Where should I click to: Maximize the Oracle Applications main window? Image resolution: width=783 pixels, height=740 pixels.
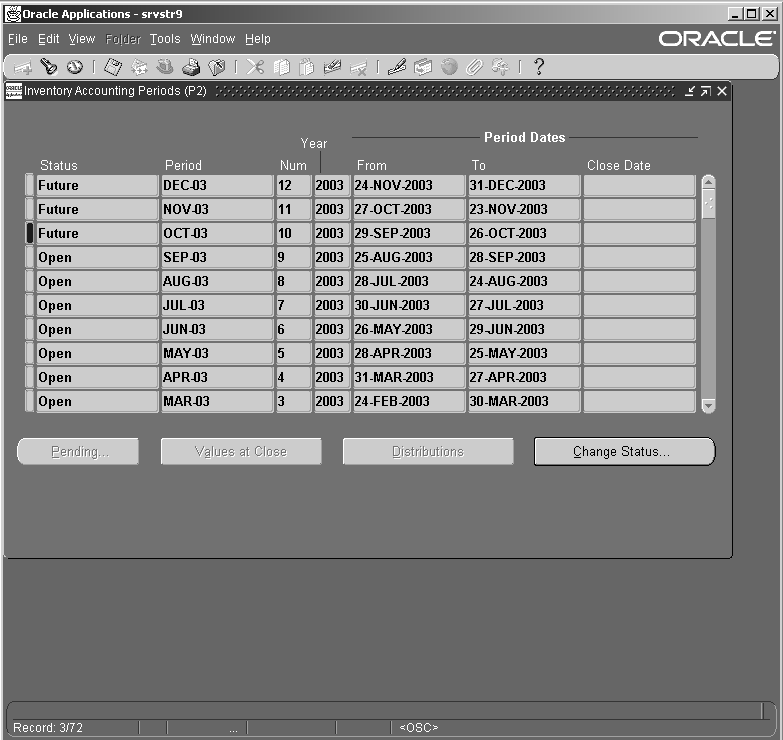751,14
